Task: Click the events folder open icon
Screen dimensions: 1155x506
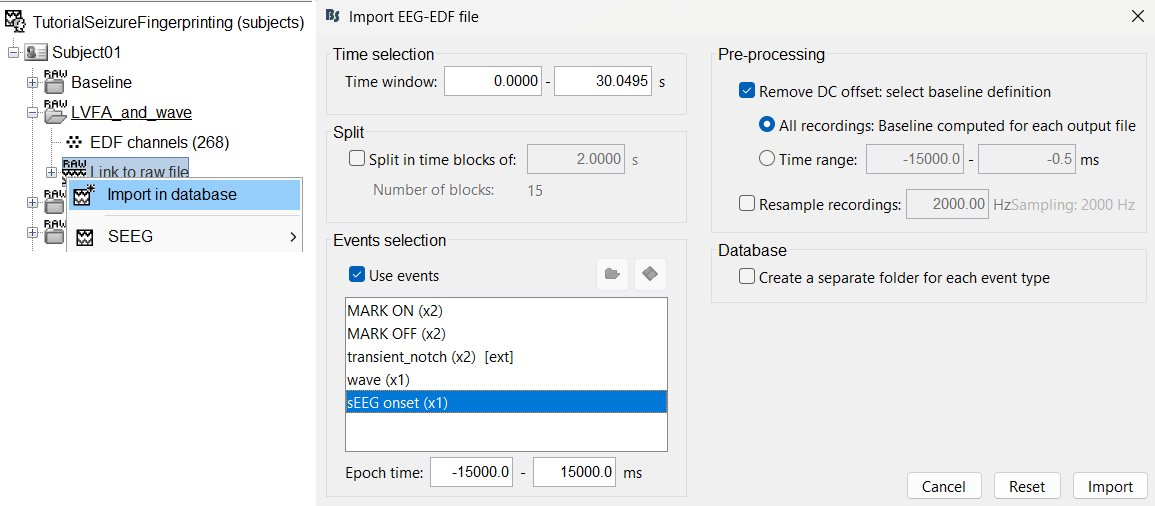Action: pyautogui.click(x=612, y=274)
